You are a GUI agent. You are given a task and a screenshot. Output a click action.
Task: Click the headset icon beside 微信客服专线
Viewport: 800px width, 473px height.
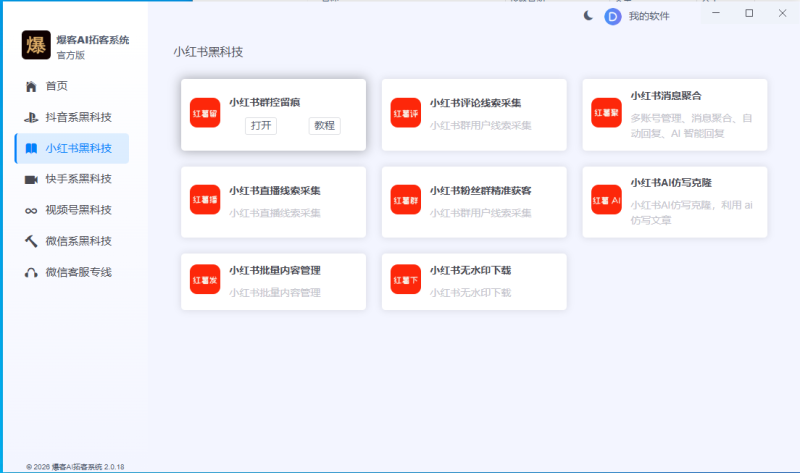(x=31, y=272)
